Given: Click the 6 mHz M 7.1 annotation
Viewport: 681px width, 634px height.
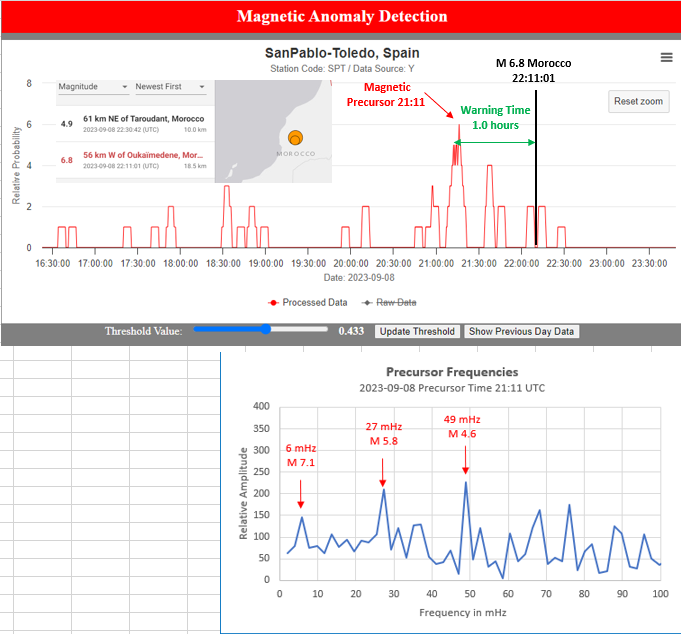Looking at the screenshot, I should coord(301,456).
